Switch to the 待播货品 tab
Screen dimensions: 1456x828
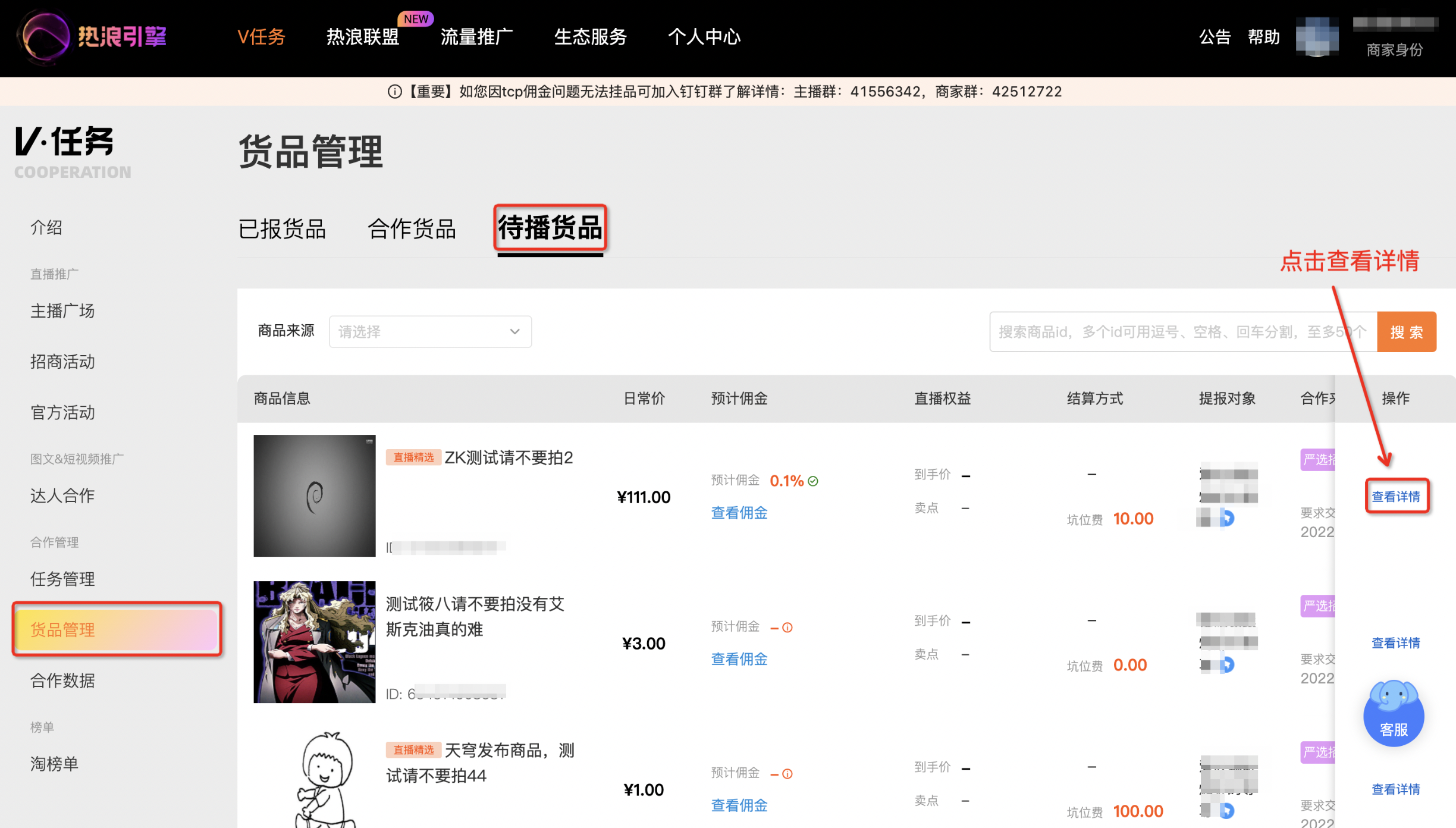[x=550, y=228]
